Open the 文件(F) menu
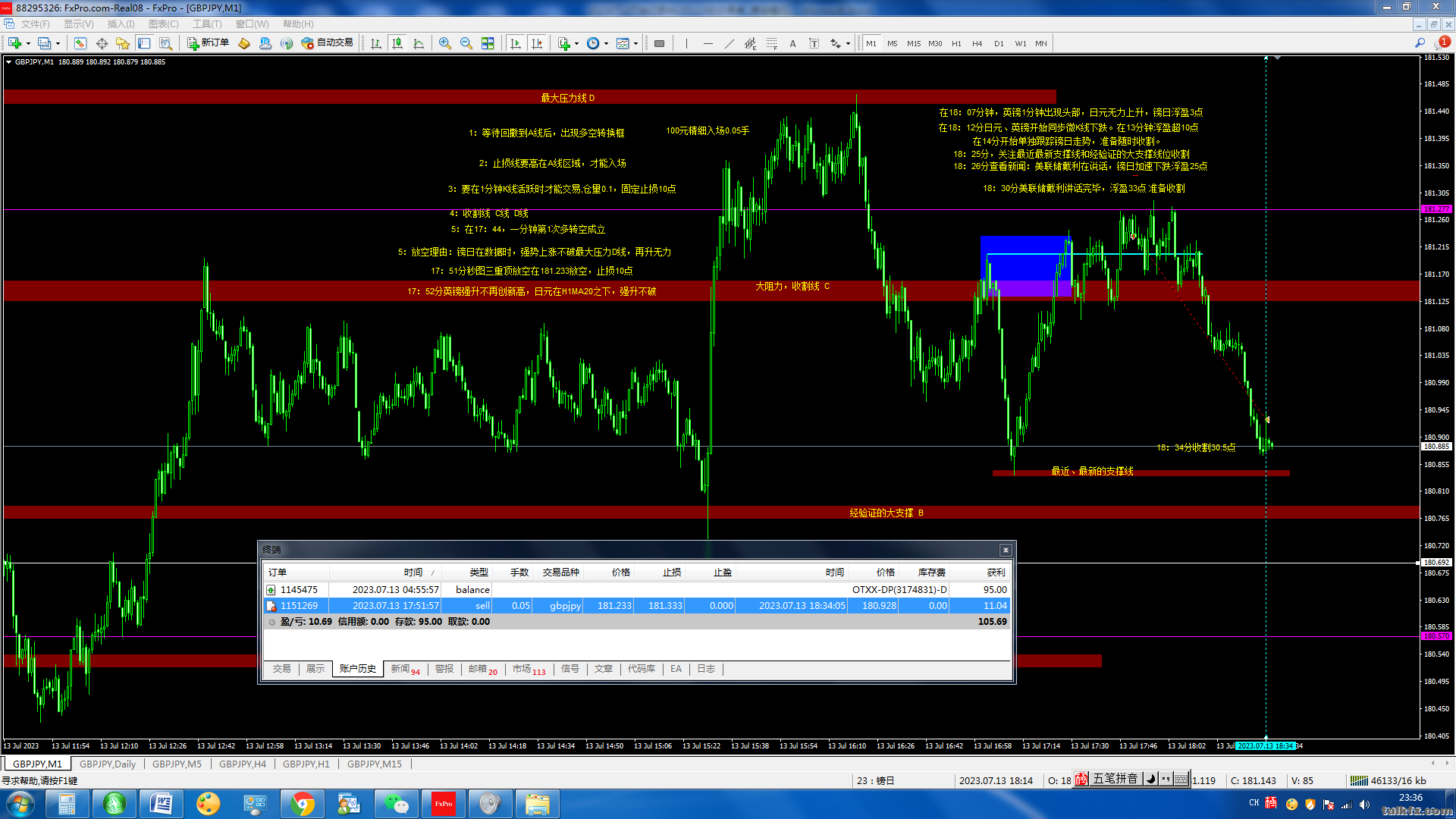The width and height of the screenshot is (1456, 819). pos(36,24)
